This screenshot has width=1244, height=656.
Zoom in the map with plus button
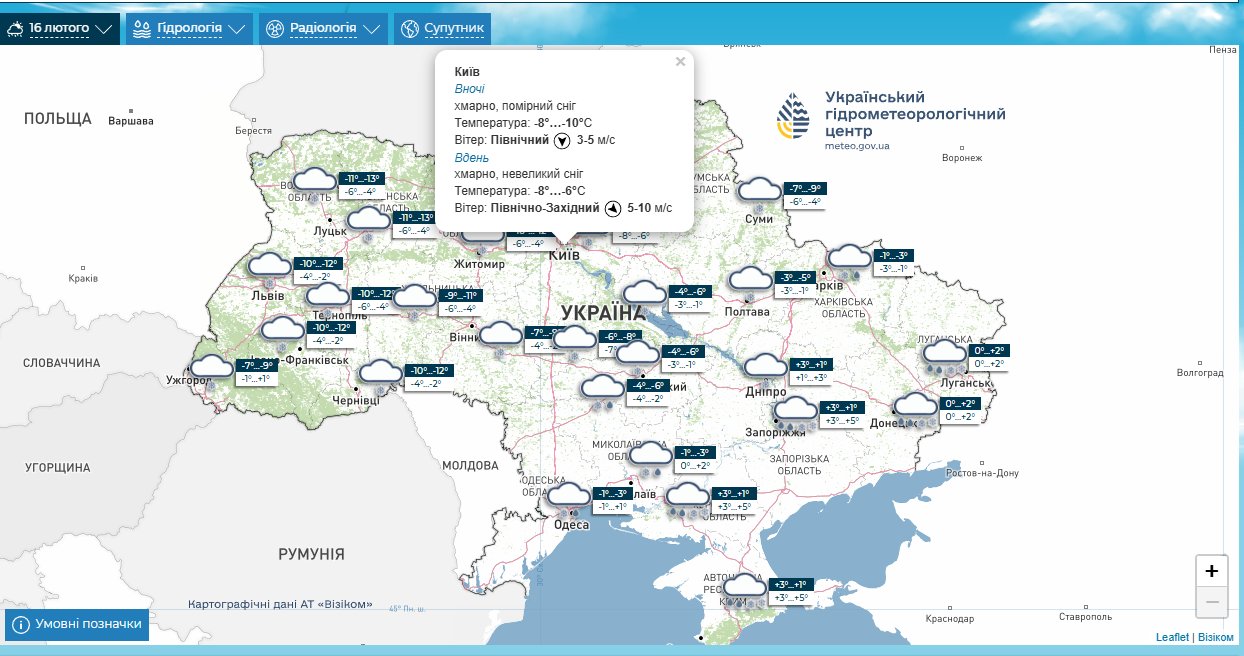1211,571
